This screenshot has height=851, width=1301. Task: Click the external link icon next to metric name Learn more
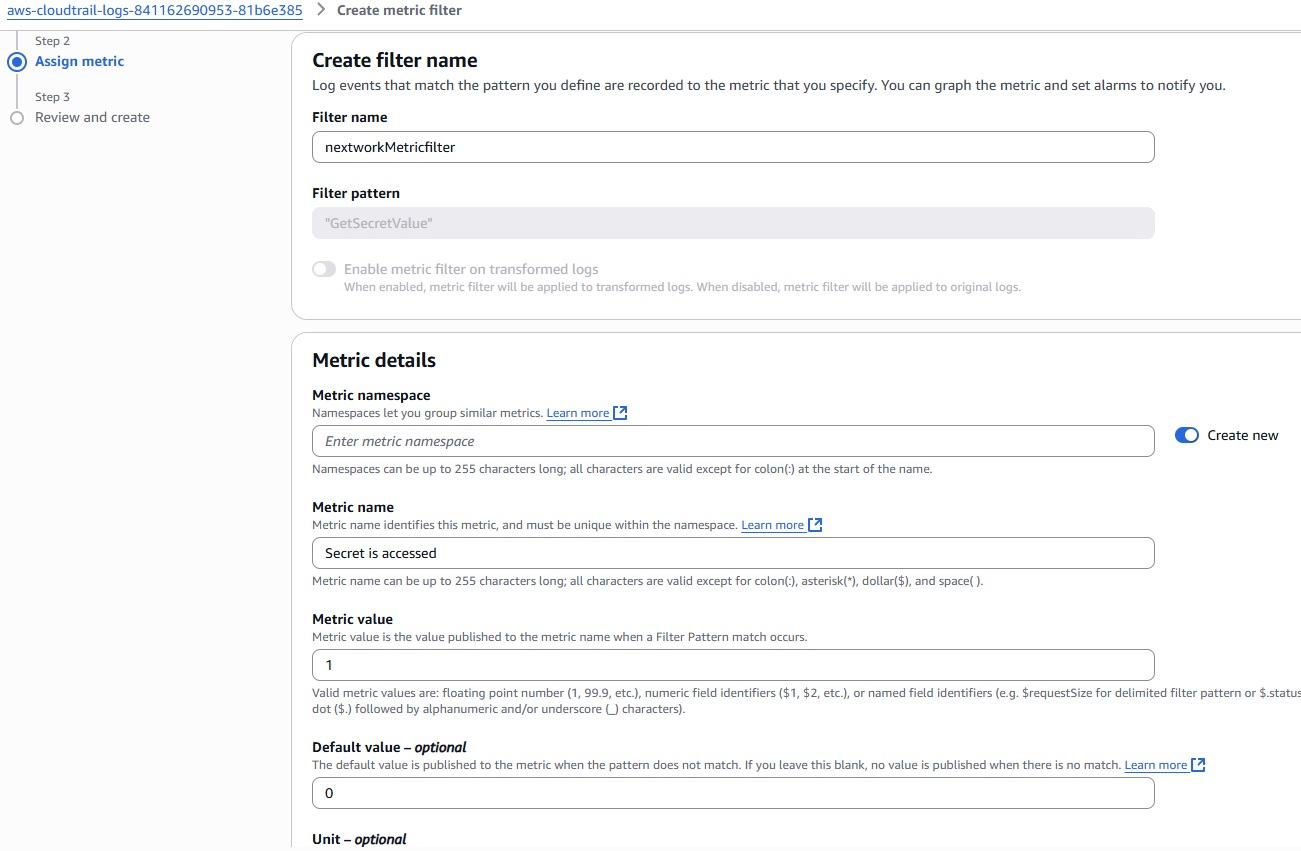point(815,524)
